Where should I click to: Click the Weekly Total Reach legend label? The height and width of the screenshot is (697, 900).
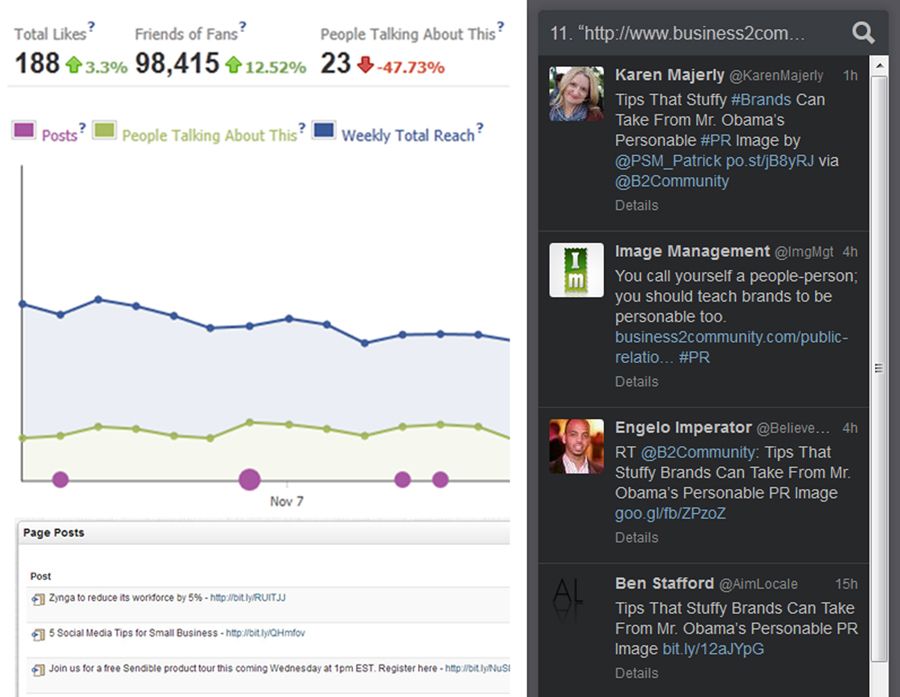(x=407, y=135)
